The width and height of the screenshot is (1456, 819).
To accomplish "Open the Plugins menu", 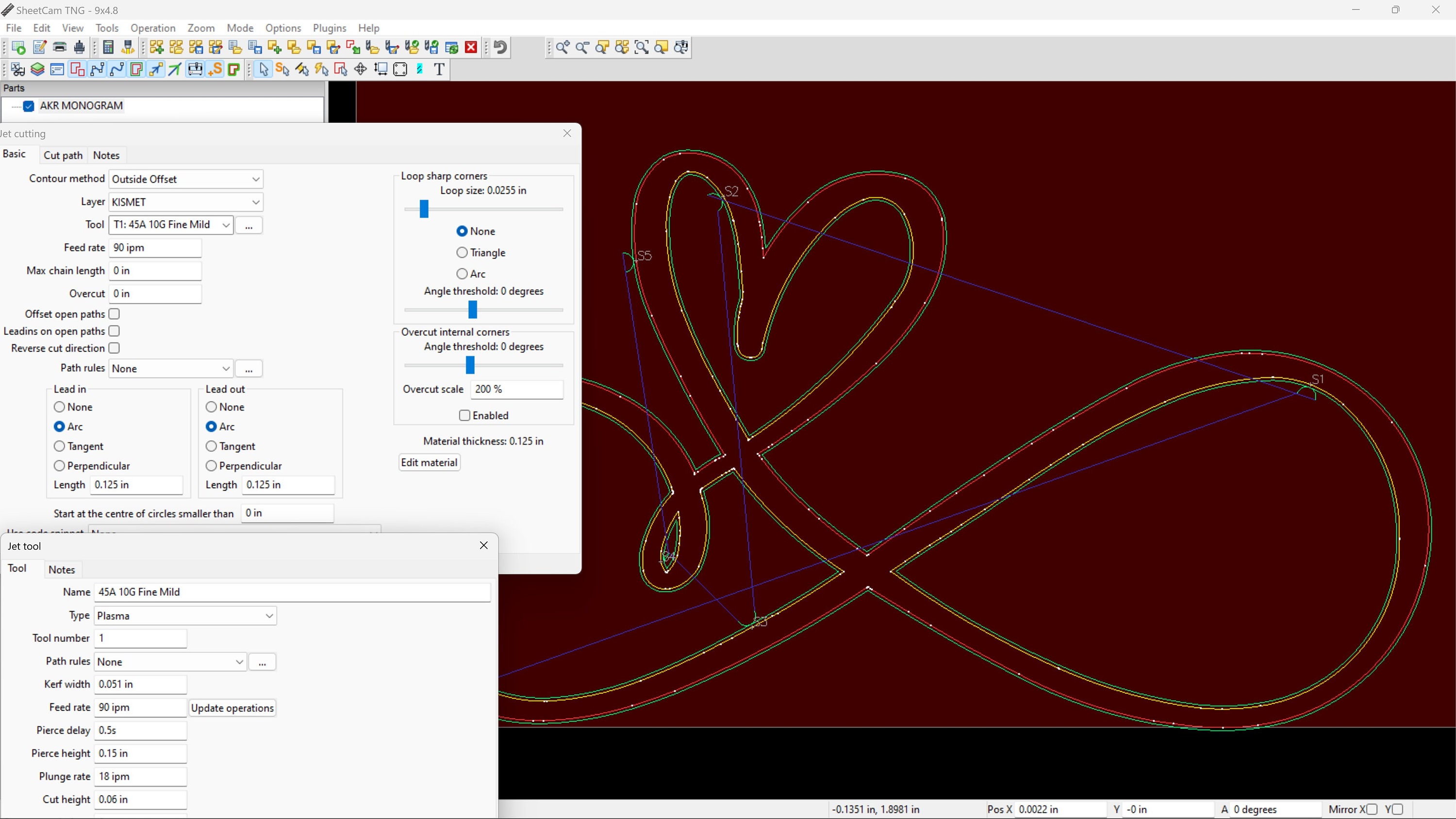I will [330, 28].
